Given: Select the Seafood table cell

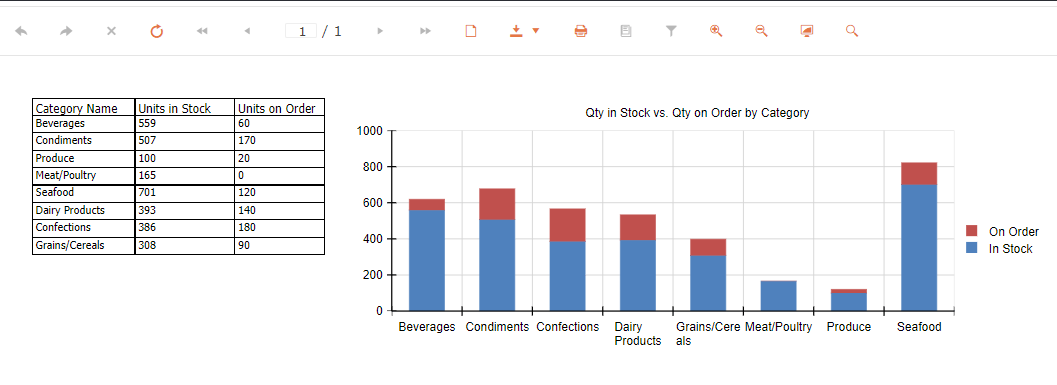Looking at the screenshot, I should click(84, 193).
